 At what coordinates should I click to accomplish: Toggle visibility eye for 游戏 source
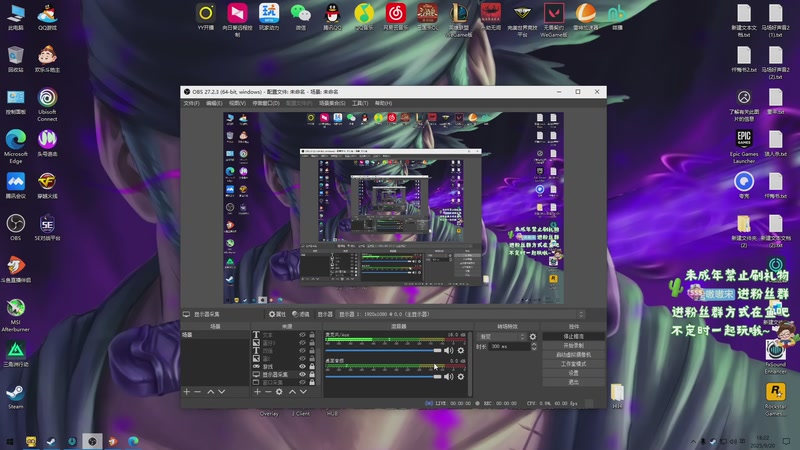tap(303, 366)
